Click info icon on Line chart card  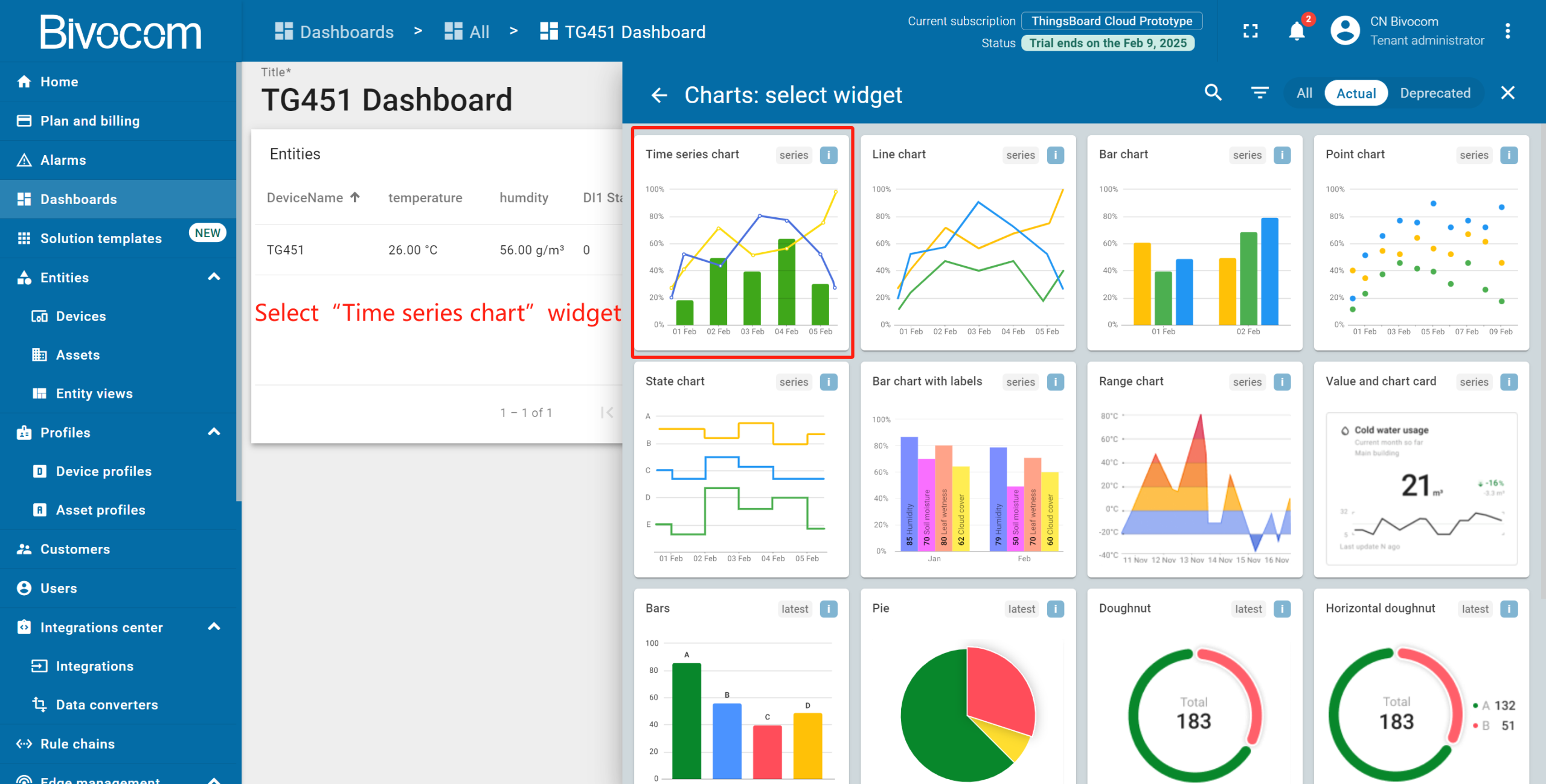point(1055,155)
